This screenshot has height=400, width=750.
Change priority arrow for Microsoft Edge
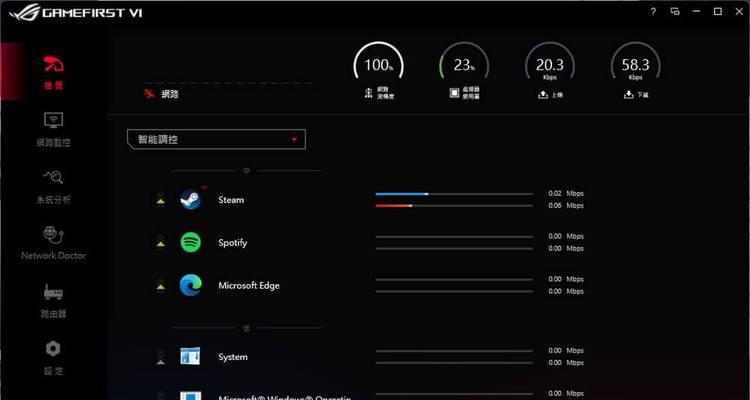161,285
